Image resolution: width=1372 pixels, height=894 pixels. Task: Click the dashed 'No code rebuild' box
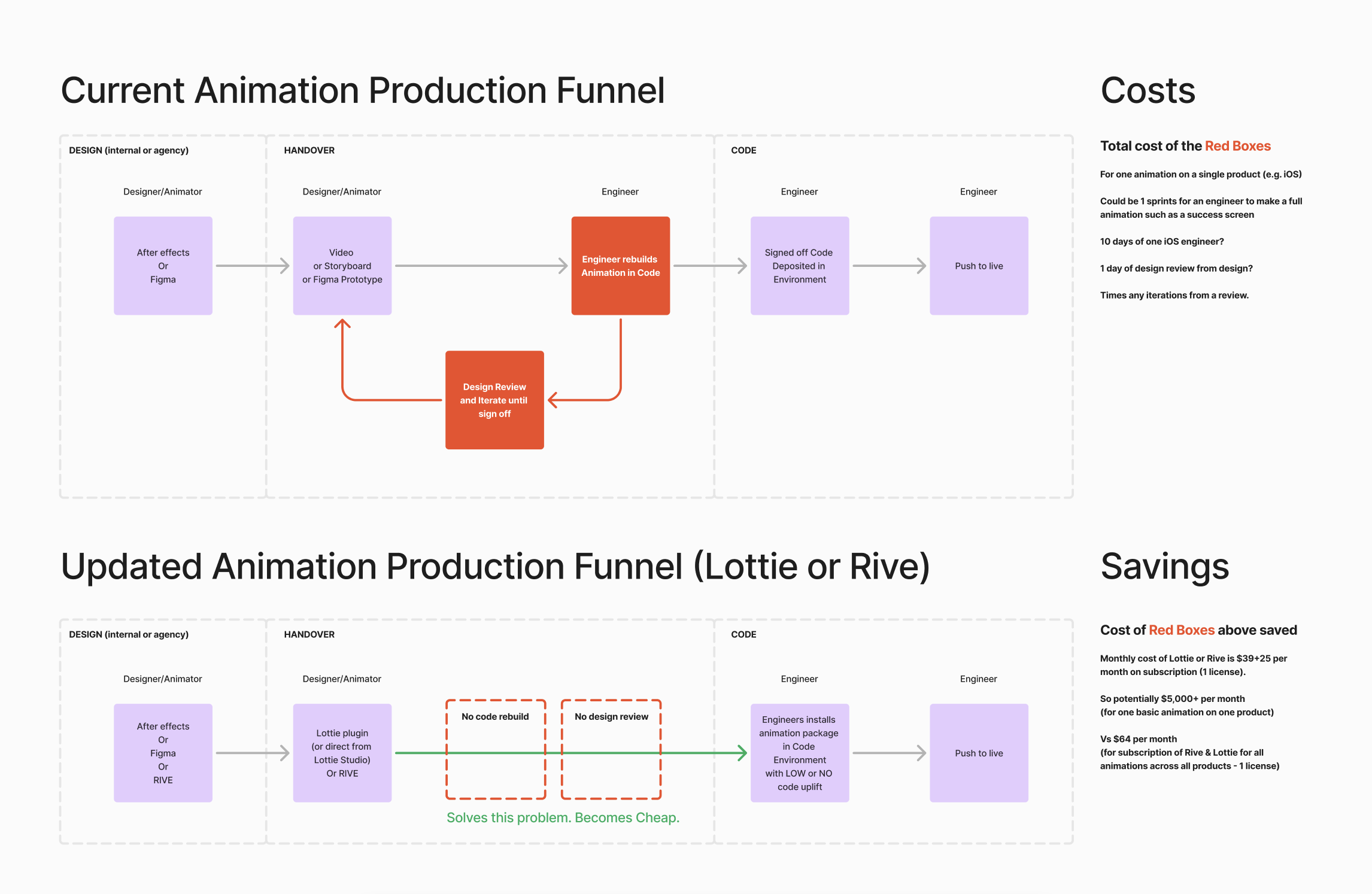click(x=495, y=716)
